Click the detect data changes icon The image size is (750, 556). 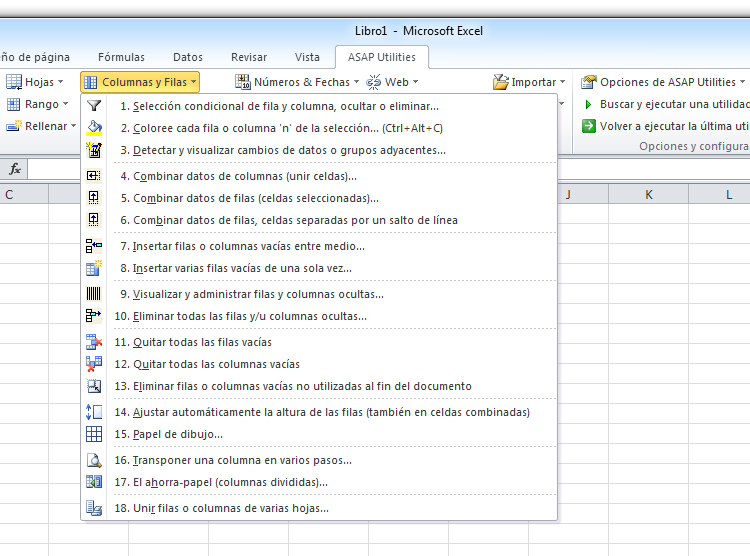[94, 150]
